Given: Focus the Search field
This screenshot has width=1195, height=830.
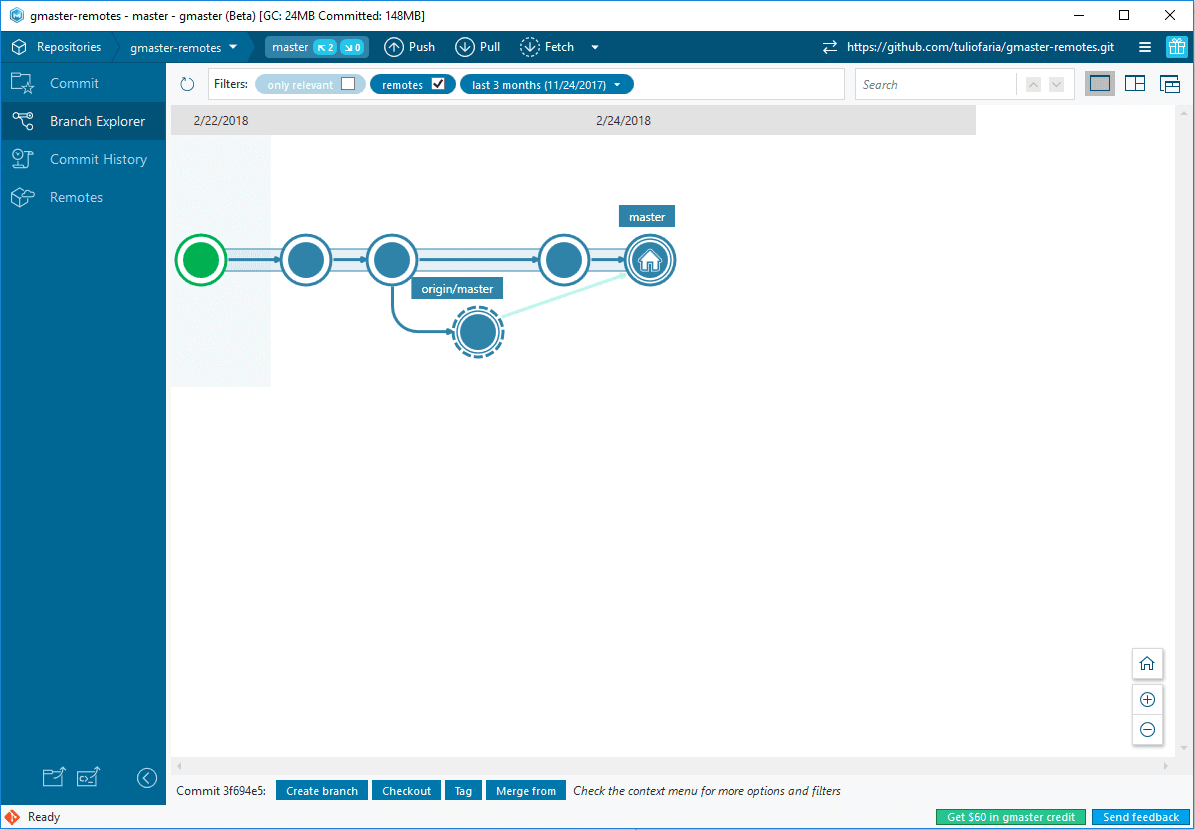Looking at the screenshot, I should [x=935, y=85].
